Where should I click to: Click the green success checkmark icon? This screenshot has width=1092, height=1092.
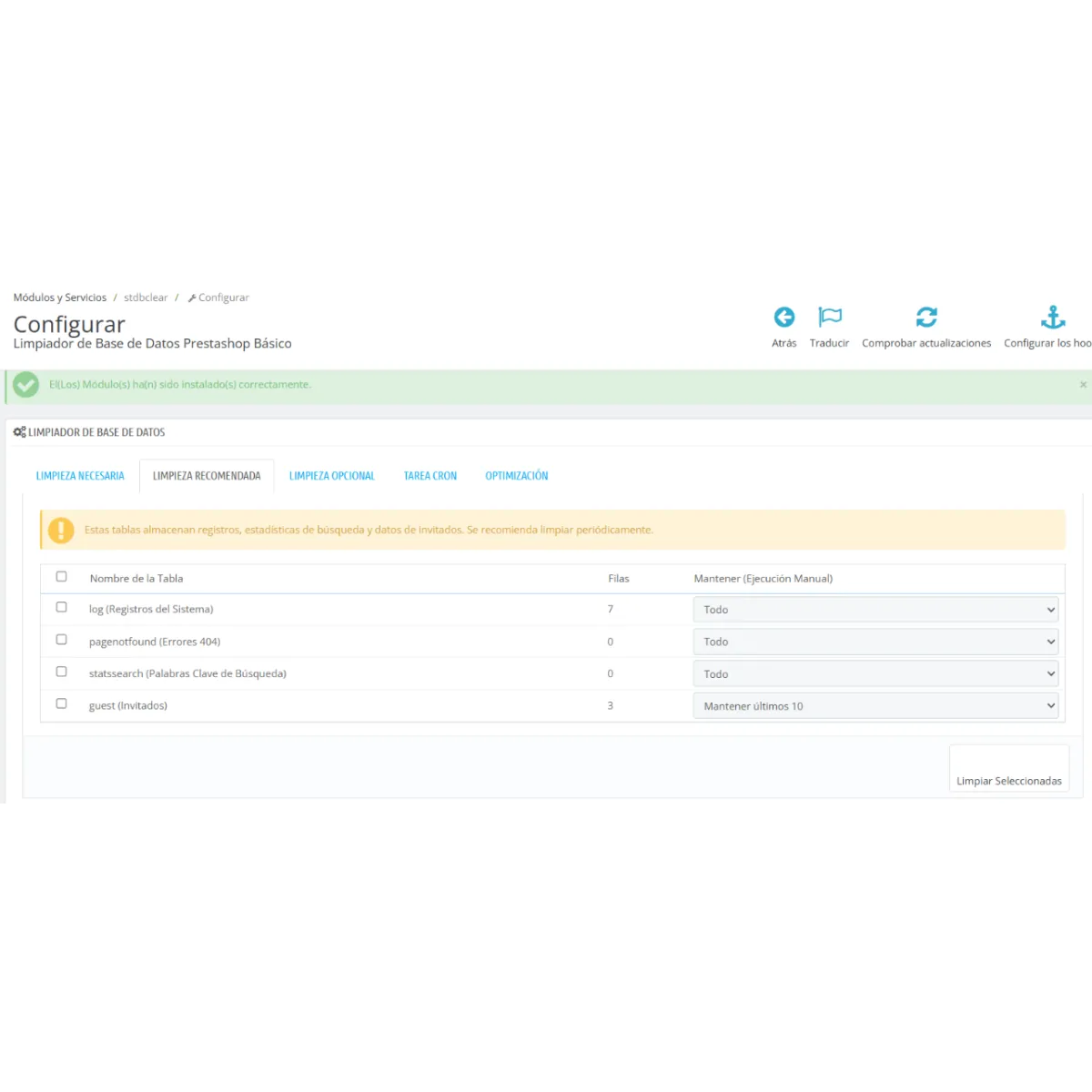click(25, 385)
